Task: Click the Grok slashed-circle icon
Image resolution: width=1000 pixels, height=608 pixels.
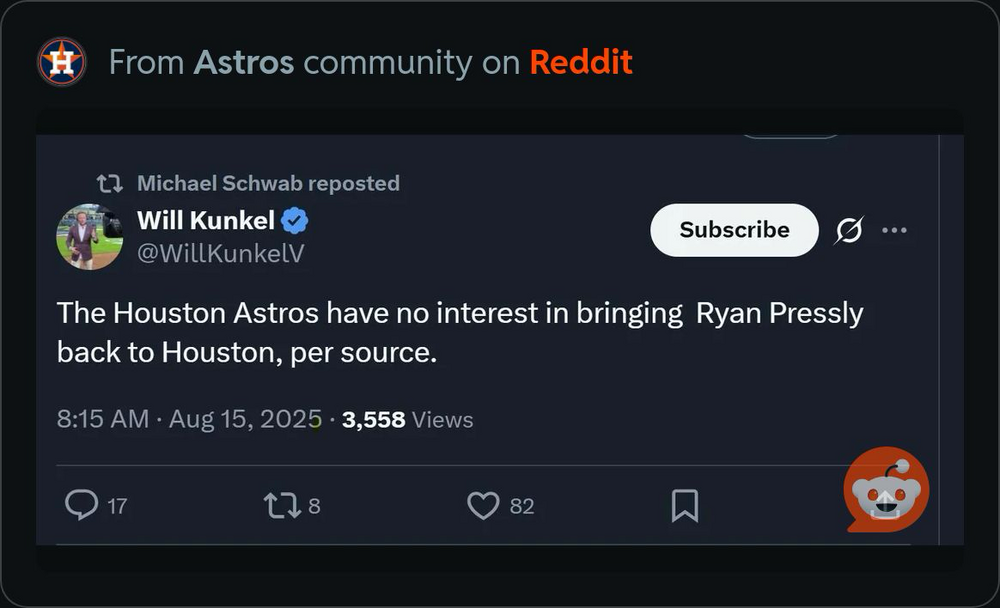Action: pos(849,231)
